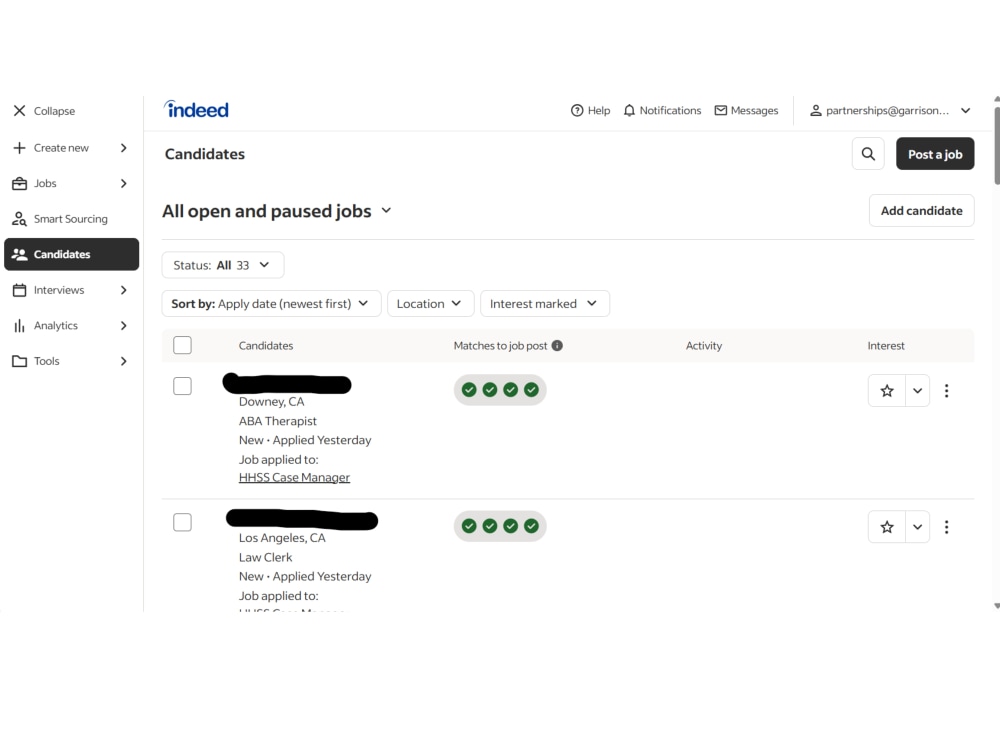Click the Interest column header
The image size is (1000, 750).
click(x=886, y=346)
